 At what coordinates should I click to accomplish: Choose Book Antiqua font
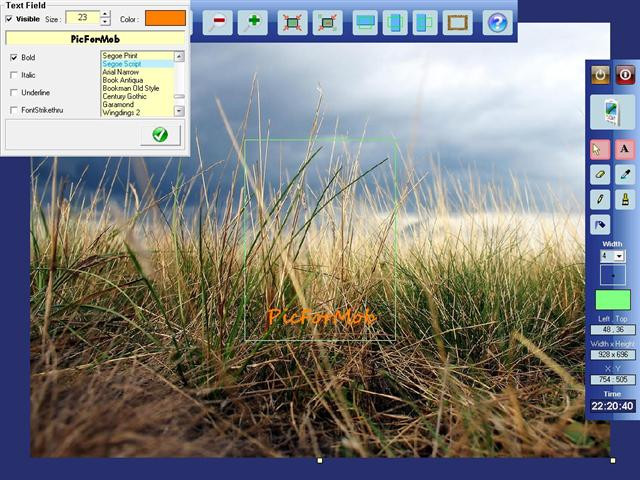coord(122,80)
